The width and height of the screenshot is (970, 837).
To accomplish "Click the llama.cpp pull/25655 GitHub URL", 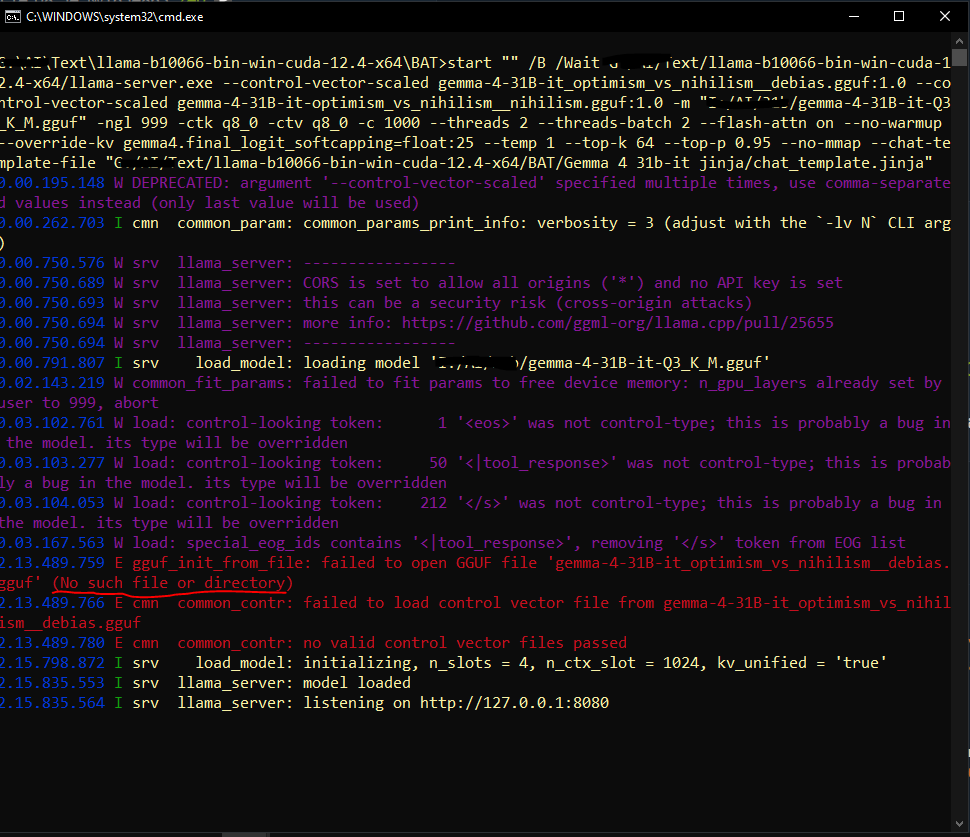I will [x=617, y=323].
